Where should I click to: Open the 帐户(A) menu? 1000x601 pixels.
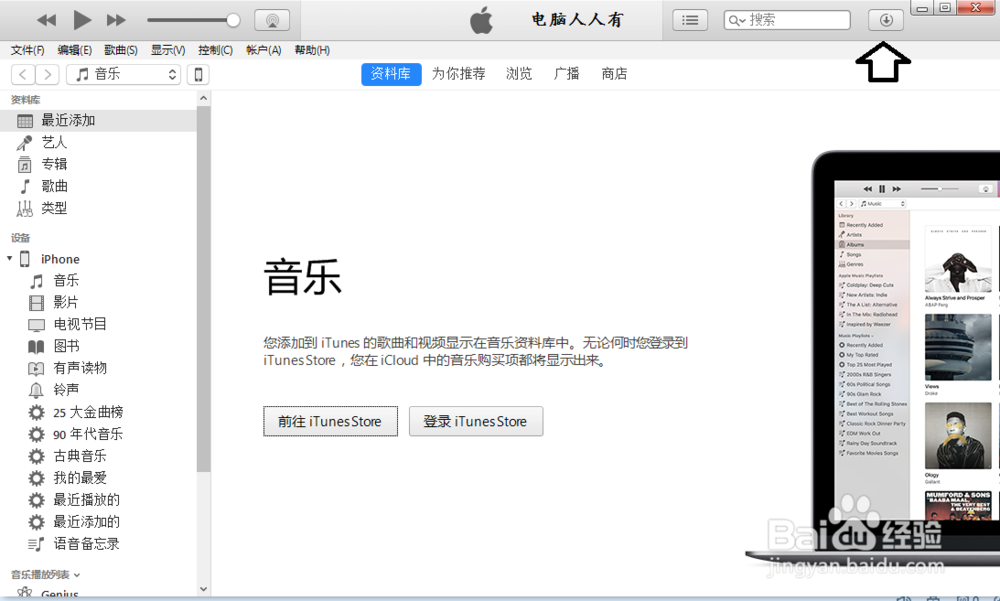click(x=263, y=50)
